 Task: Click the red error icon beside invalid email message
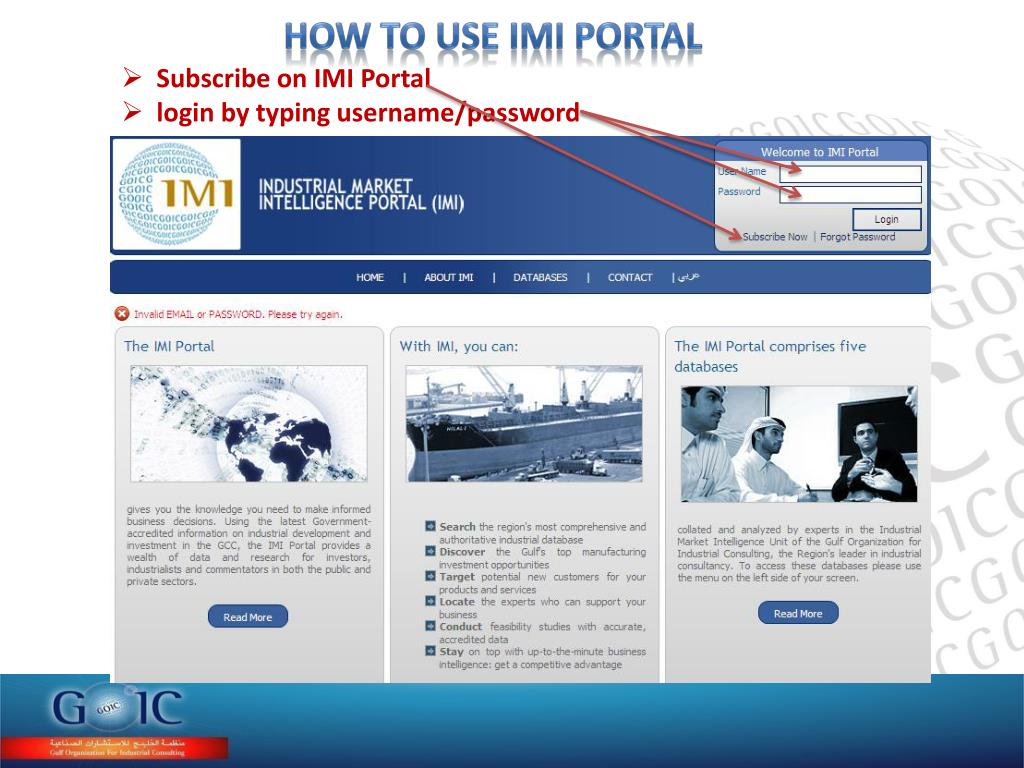tap(121, 314)
